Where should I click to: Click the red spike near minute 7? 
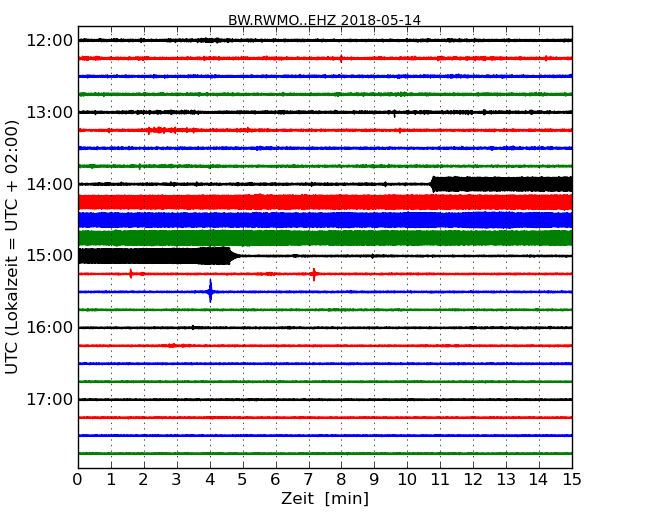314,274
